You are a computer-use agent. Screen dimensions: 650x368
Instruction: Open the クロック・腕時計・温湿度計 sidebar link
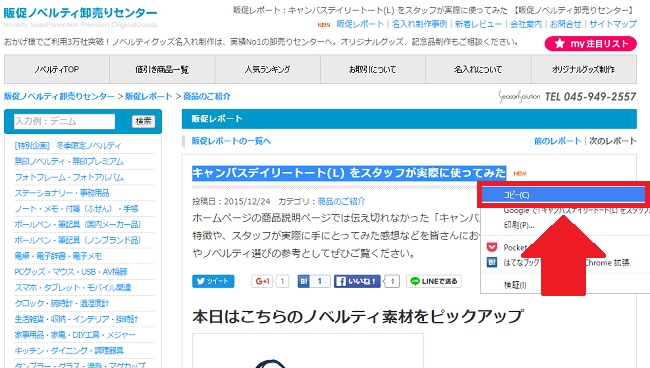click(62, 303)
